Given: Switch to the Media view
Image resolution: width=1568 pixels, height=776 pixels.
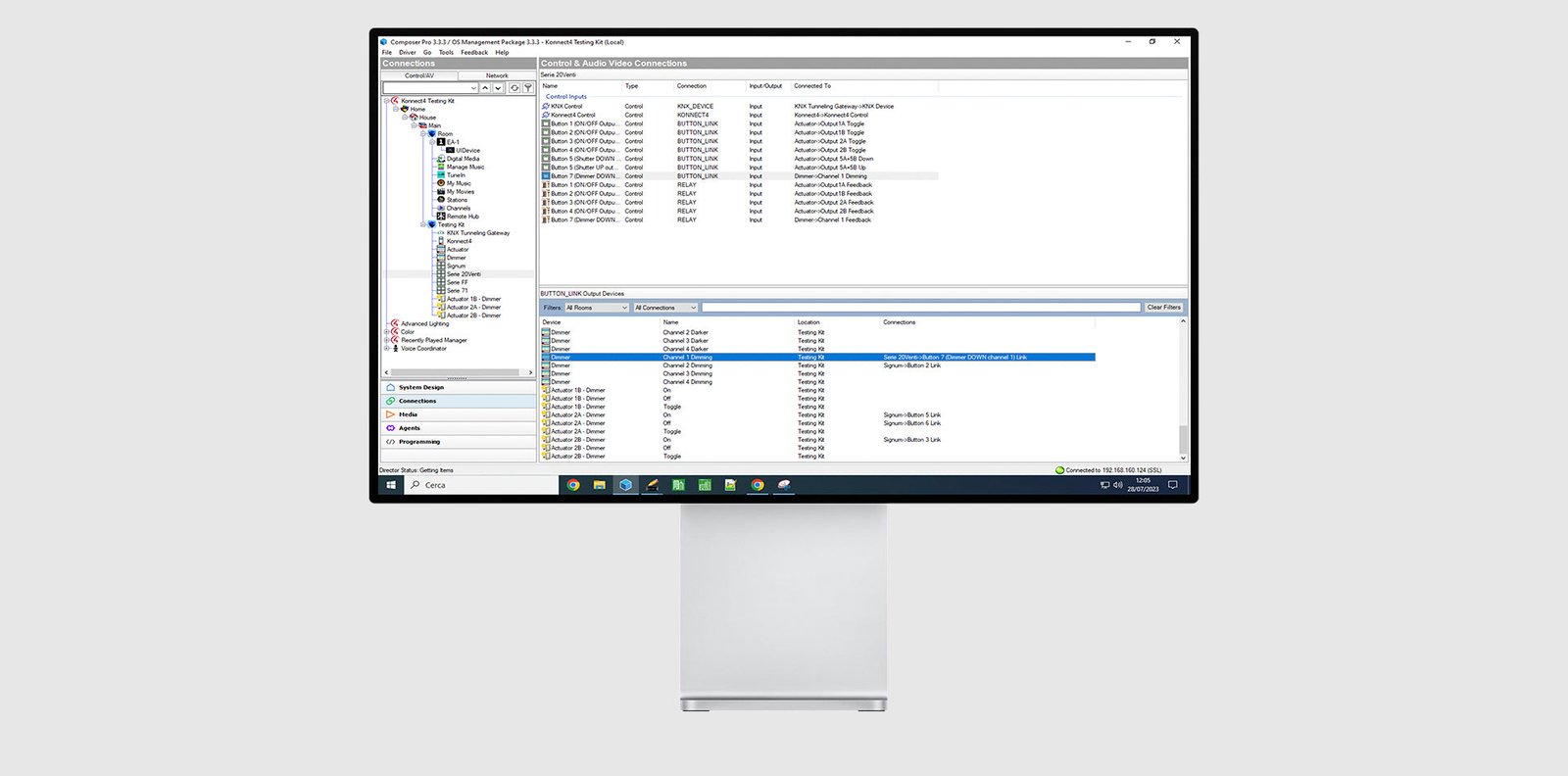Looking at the screenshot, I should [458, 414].
